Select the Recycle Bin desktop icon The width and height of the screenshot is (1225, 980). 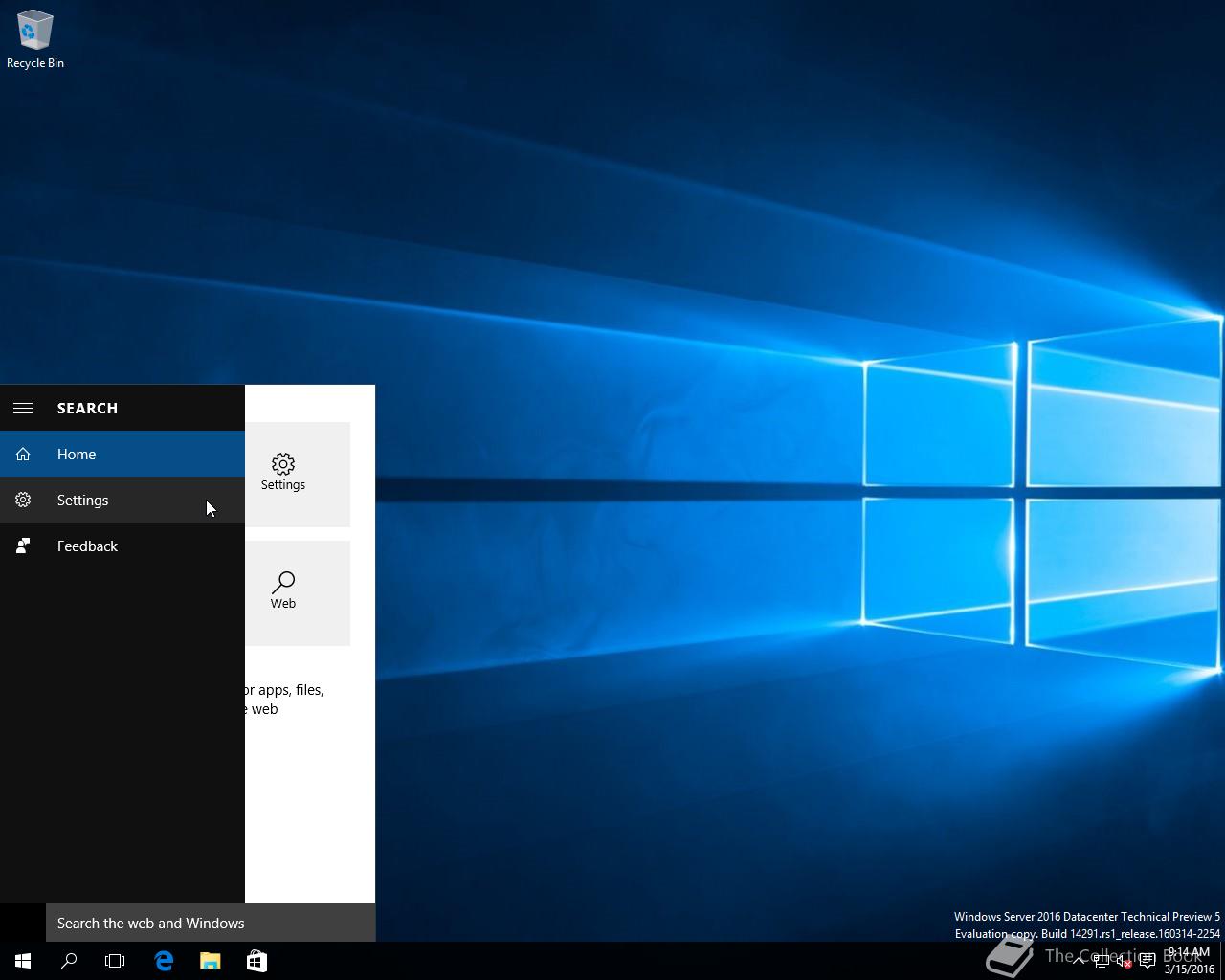[35, 39]
